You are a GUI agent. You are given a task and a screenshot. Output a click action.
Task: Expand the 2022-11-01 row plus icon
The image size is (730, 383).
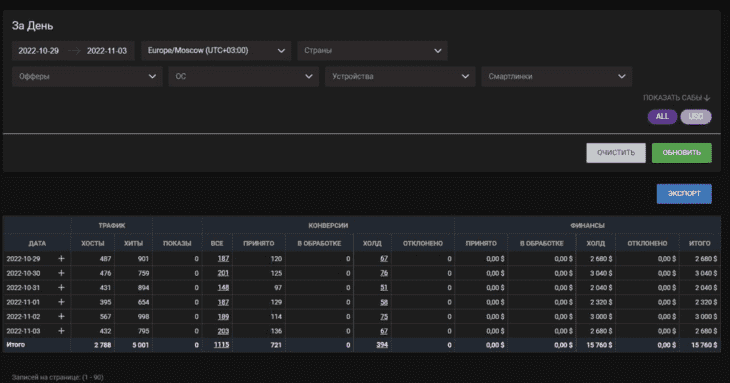(x=61, y=302)
